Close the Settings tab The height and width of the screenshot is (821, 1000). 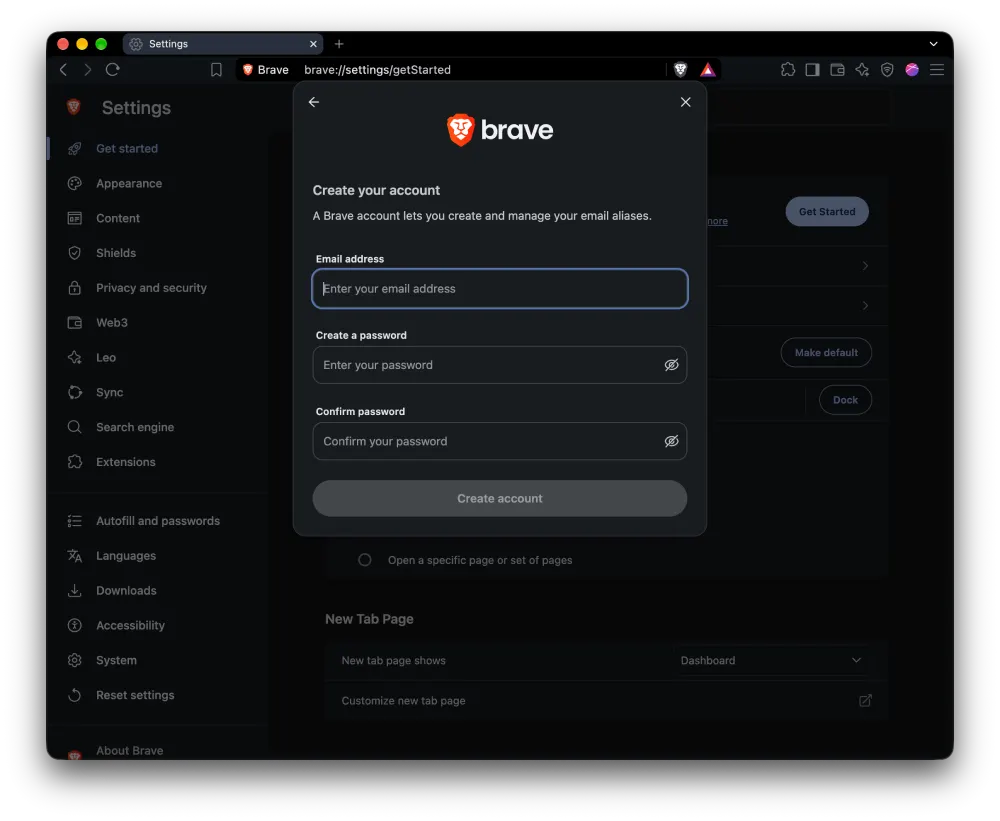[x=313, y=44]
